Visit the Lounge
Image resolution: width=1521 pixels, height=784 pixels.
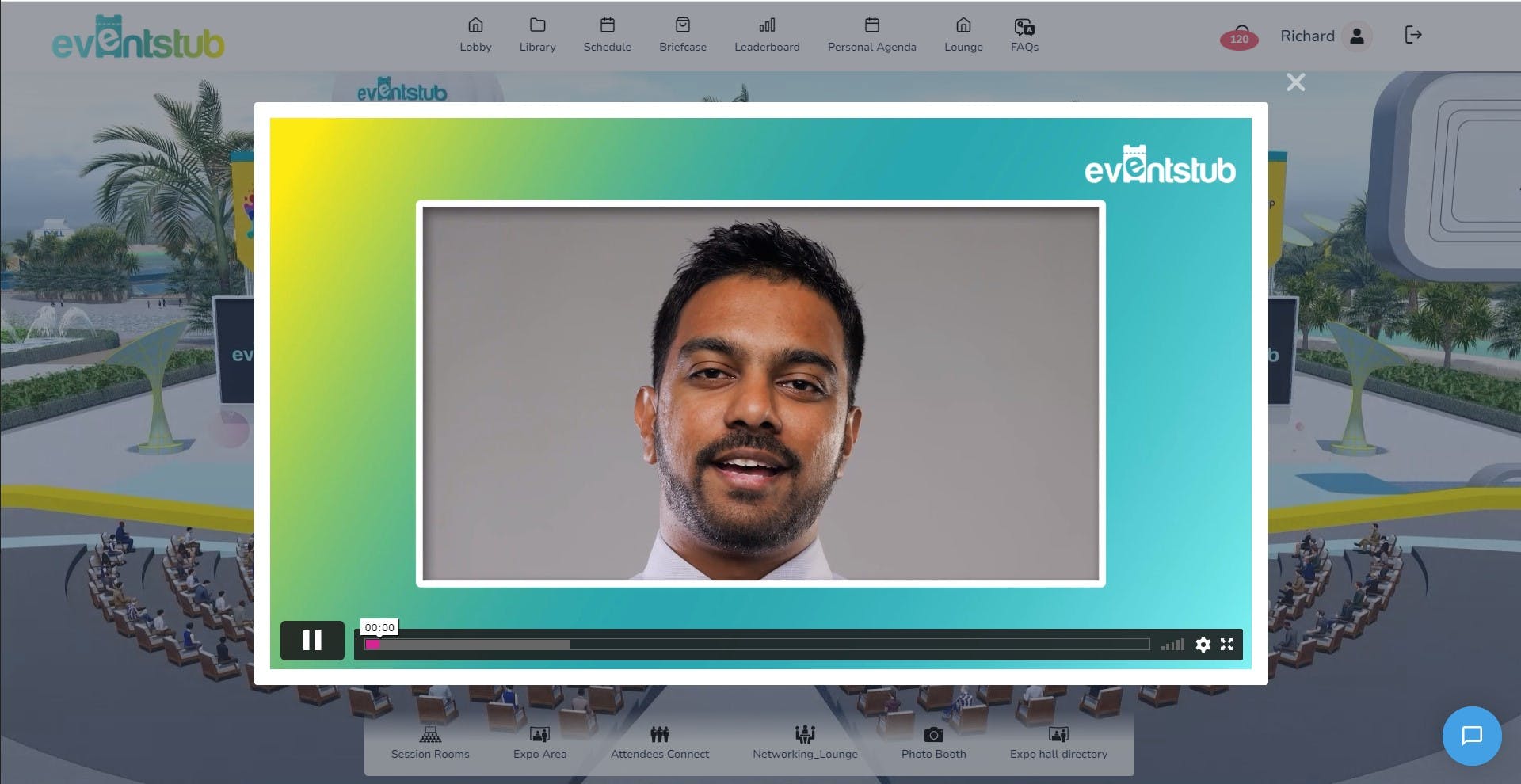pyautogui.click(x=963, y=36)
